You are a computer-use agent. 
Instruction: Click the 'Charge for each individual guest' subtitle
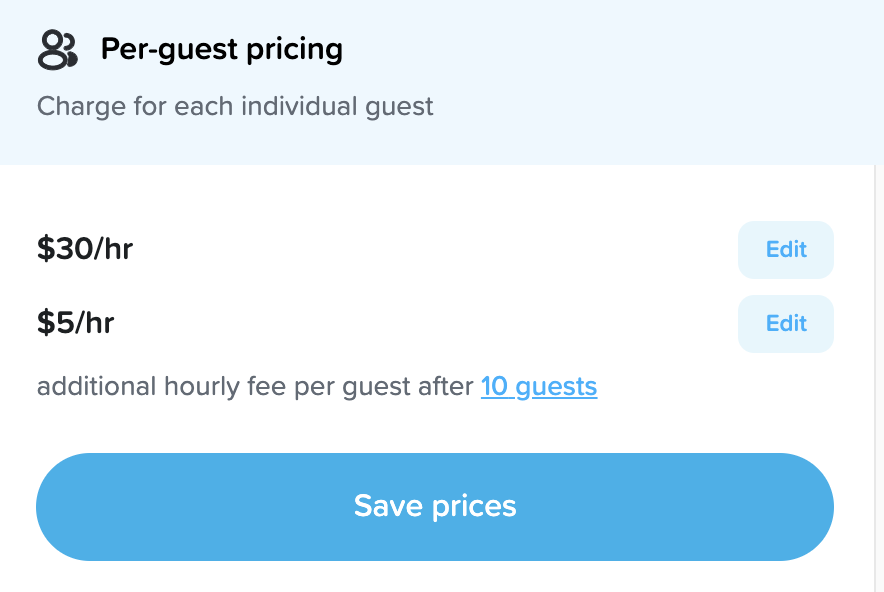[x=235, y=106]
